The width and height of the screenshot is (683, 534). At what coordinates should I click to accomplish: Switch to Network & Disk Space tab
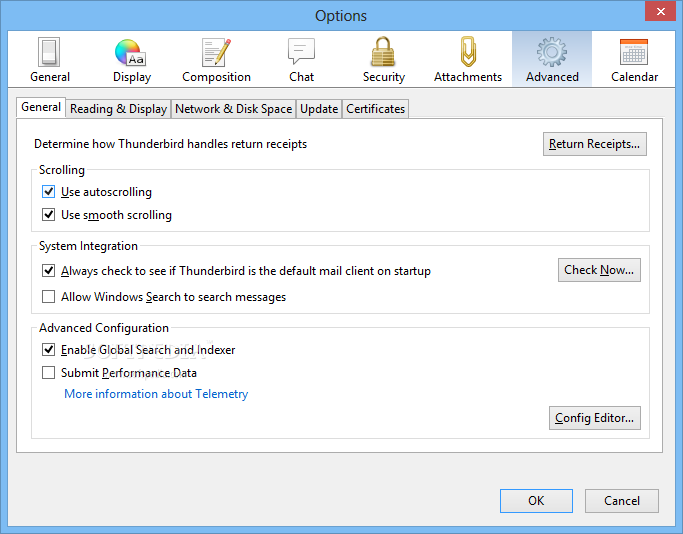point(233,109)
